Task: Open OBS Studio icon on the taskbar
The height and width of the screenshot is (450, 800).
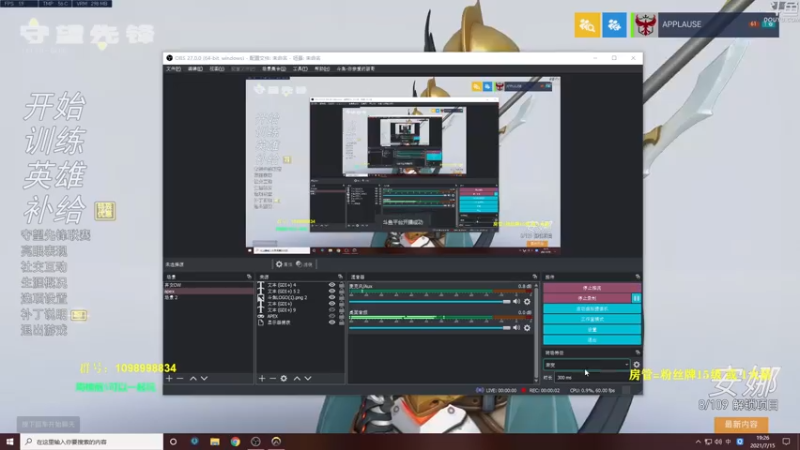Action: click(x=256, y=441)
